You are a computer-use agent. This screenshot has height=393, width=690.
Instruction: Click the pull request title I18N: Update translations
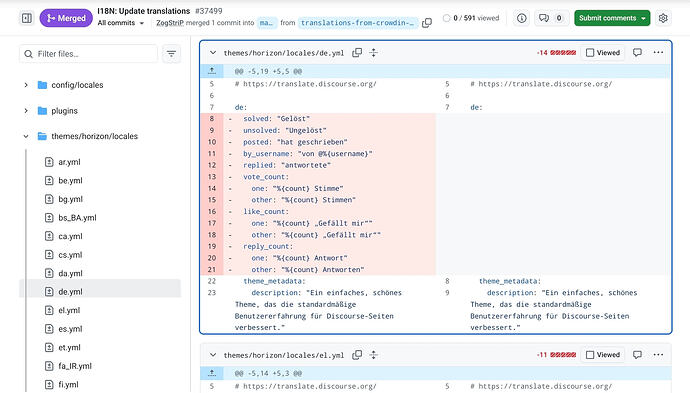[x=144, y=11]
